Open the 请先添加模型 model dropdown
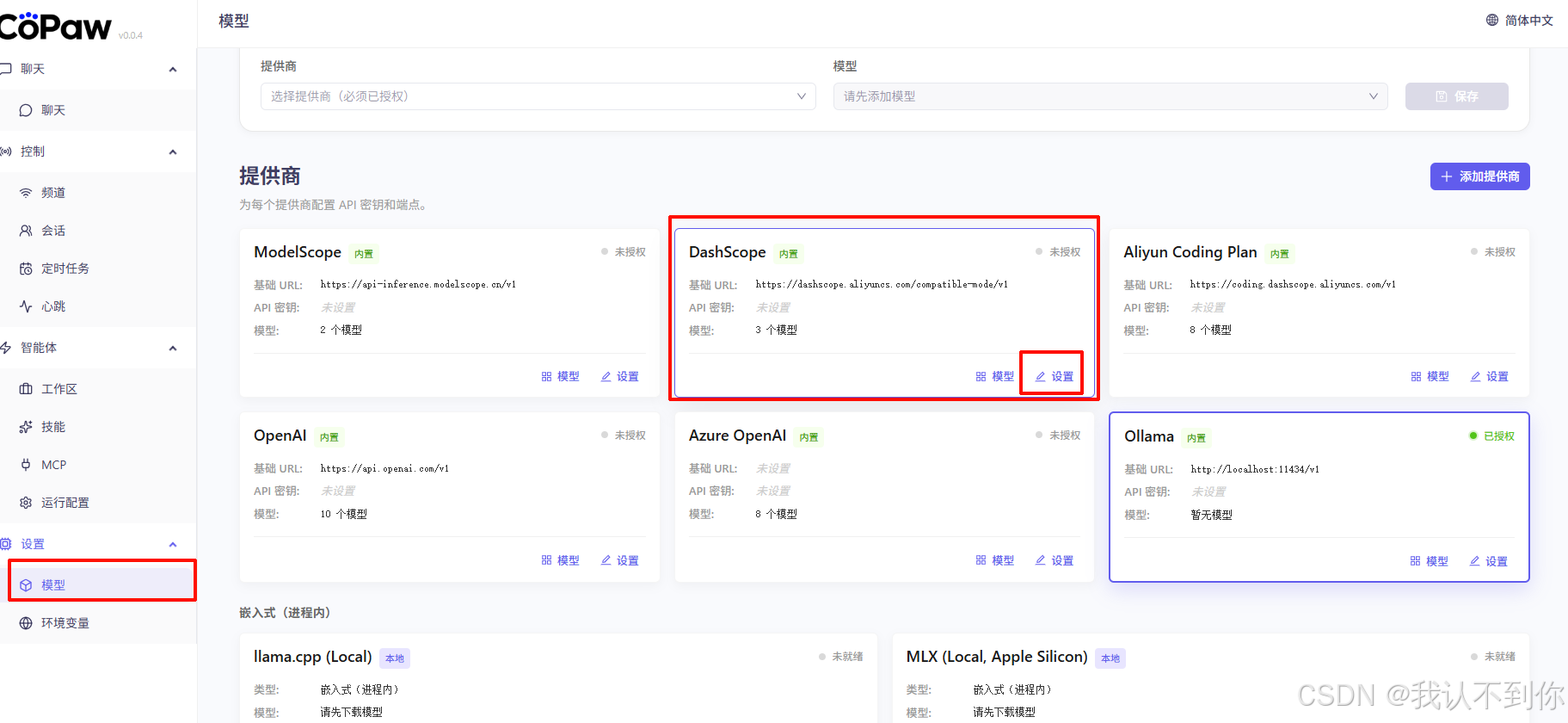Image resolution: width=1568 pixels, height=723 pixels. 1110,96
